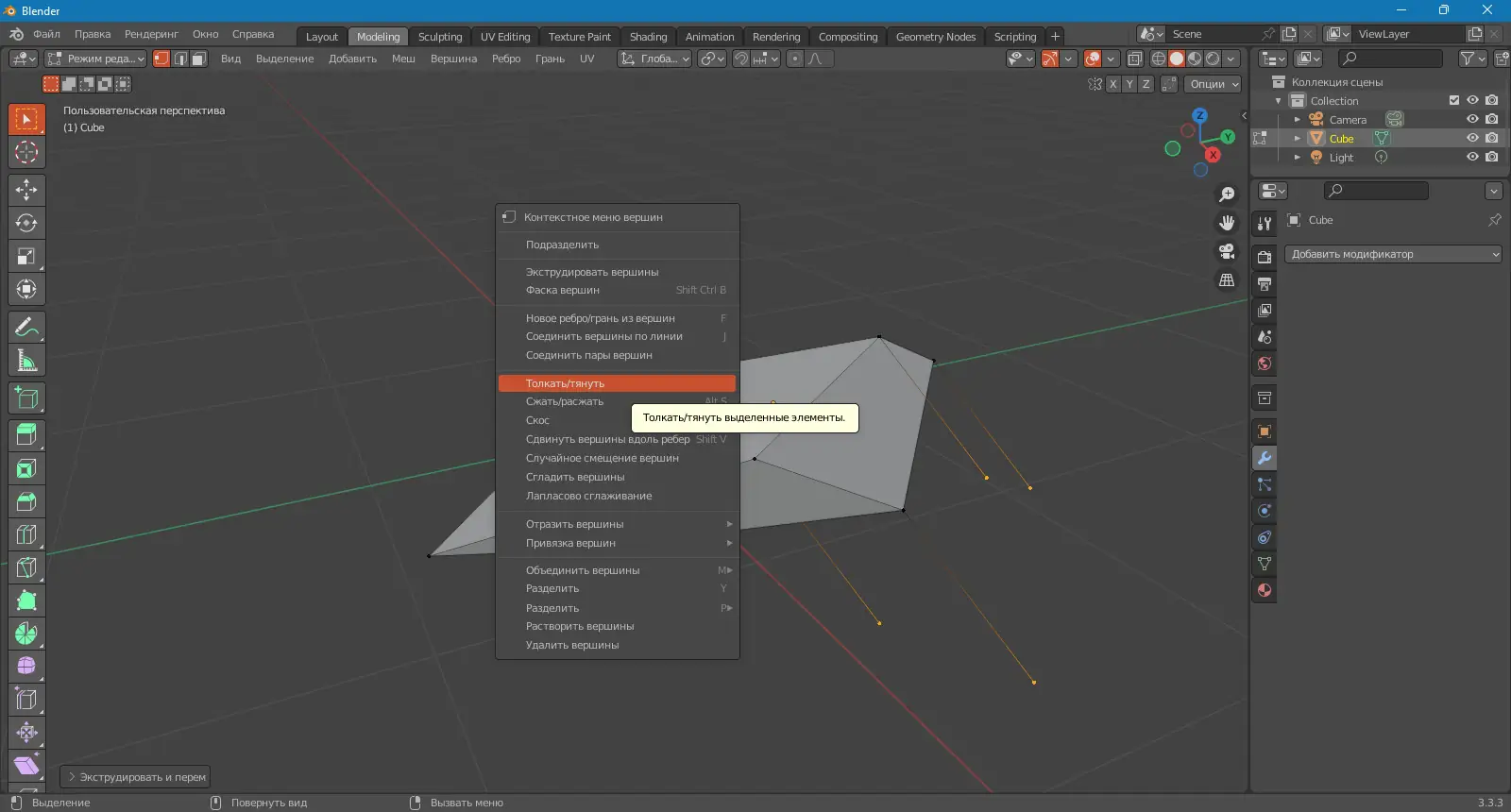Open the Options button in viewport header
This screenshot has height=812, width=1511.
[1214, 84]
